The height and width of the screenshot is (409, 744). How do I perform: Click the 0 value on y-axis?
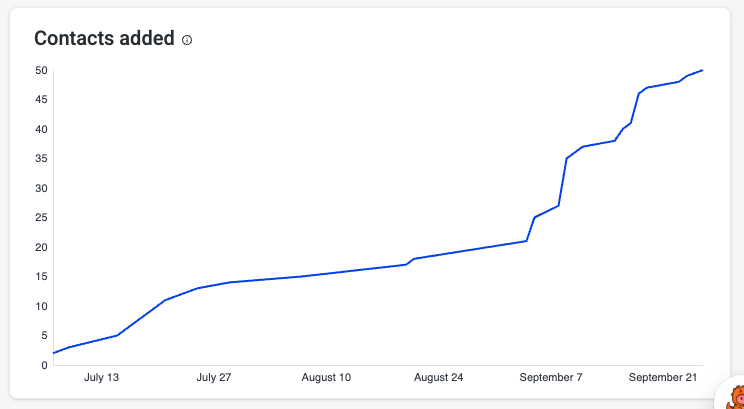click(44, 365)
